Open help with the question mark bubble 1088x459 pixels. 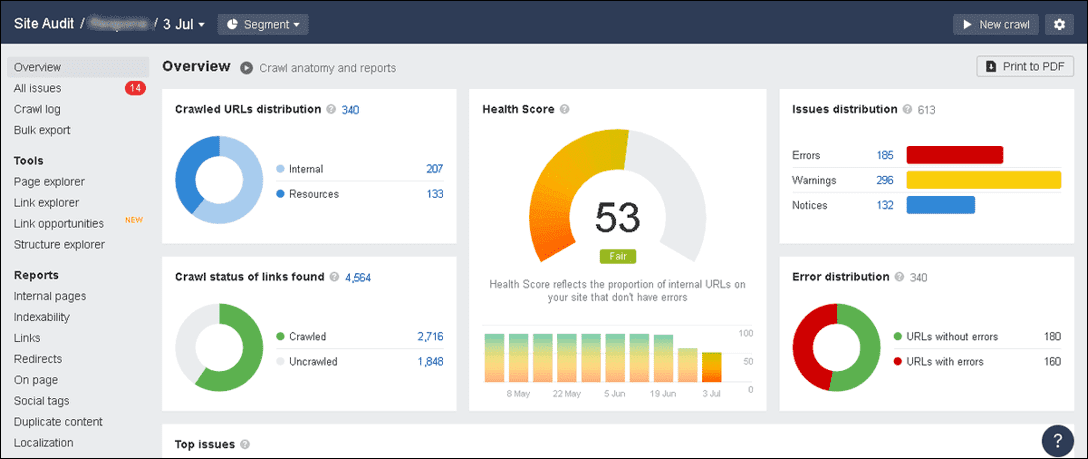pos(1058,440)
